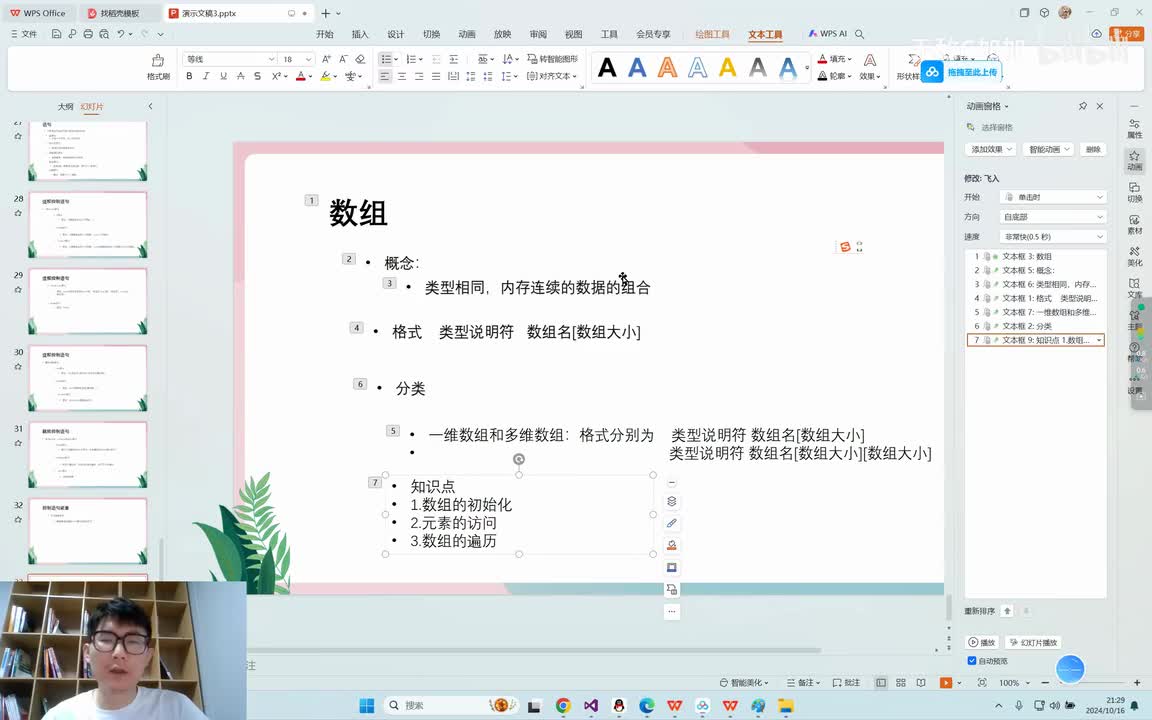Toggle underline formatting
The width and height of the screenshot is (1152, 720).
(x=223, y=76)
